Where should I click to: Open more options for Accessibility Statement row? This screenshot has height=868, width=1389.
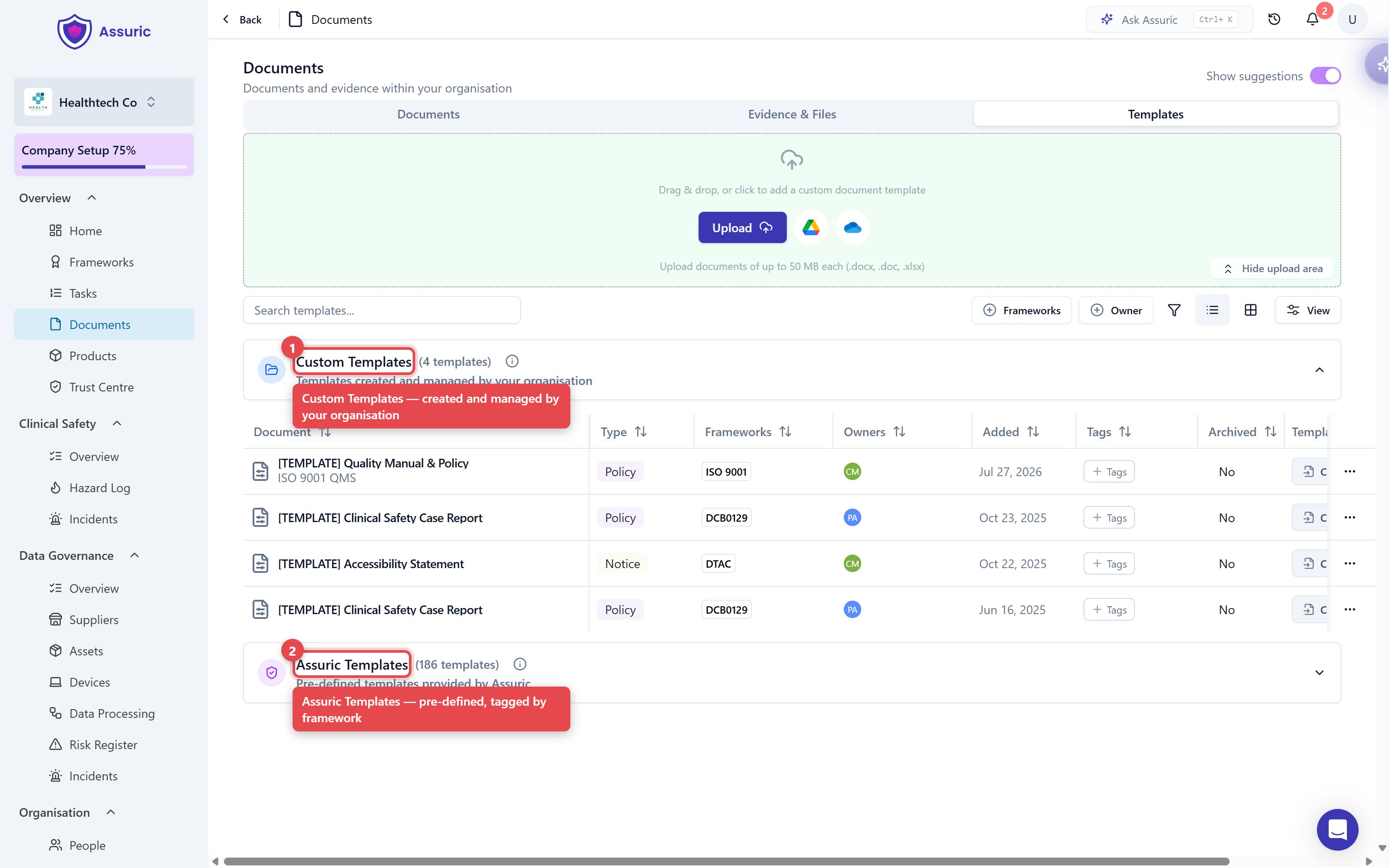pos(1350,564)
